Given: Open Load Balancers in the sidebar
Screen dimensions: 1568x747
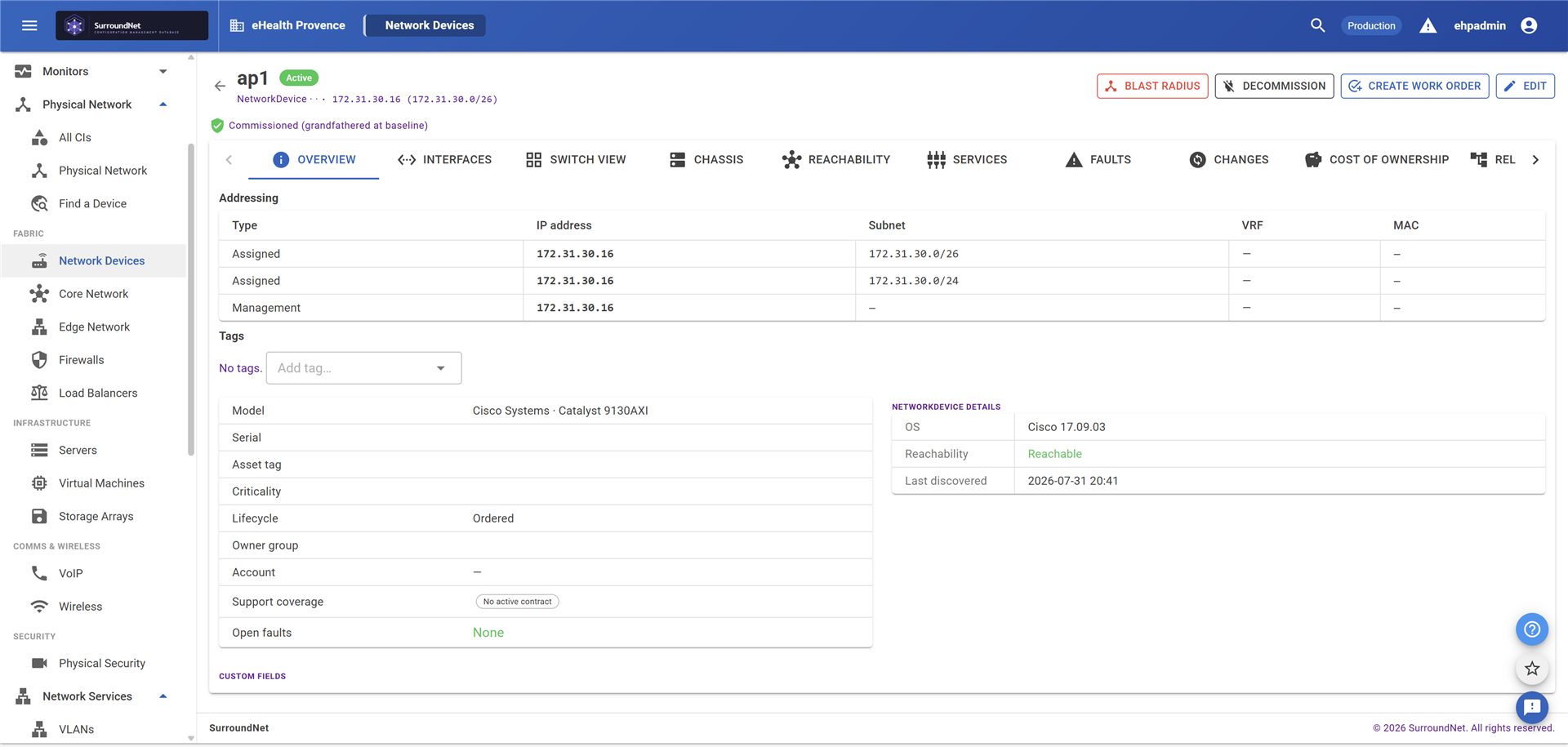Looking at the screenshot, I should click(x=93, y=393).
